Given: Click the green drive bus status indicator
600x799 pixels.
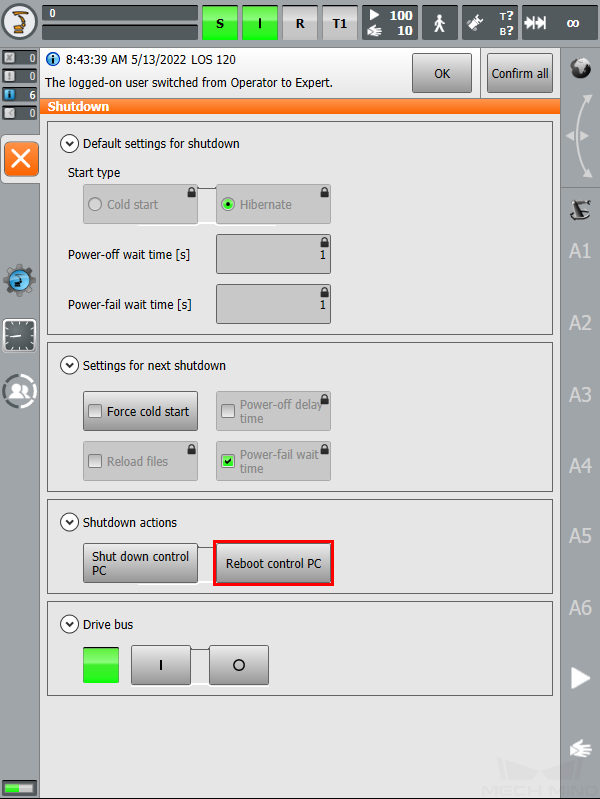Looking at the screenshot, I should [101, 665].
